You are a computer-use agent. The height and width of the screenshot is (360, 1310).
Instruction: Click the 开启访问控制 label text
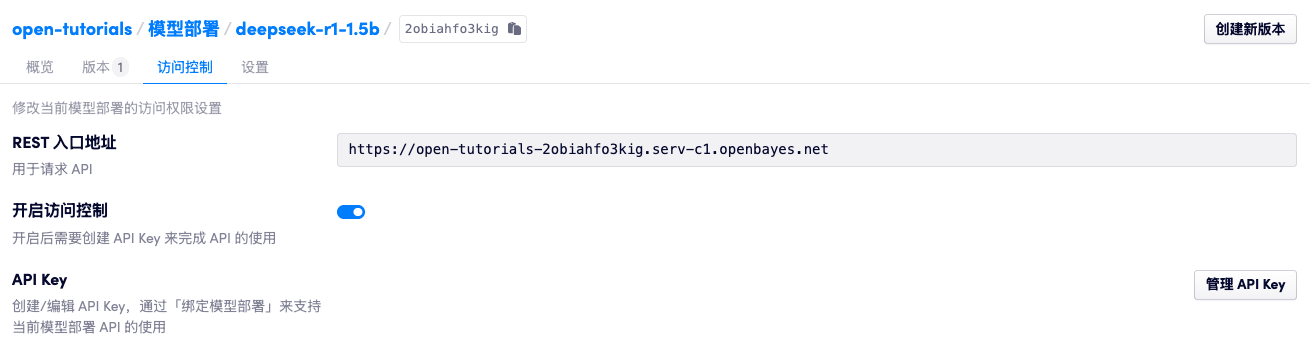pos(60,210)
